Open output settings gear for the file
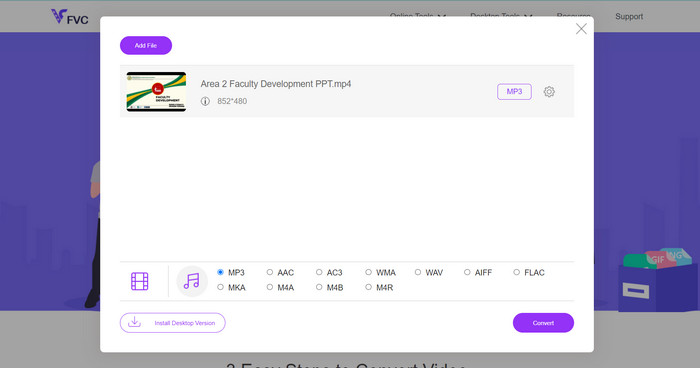Viewport: 700px width, 368px height. tap(549, 92)
